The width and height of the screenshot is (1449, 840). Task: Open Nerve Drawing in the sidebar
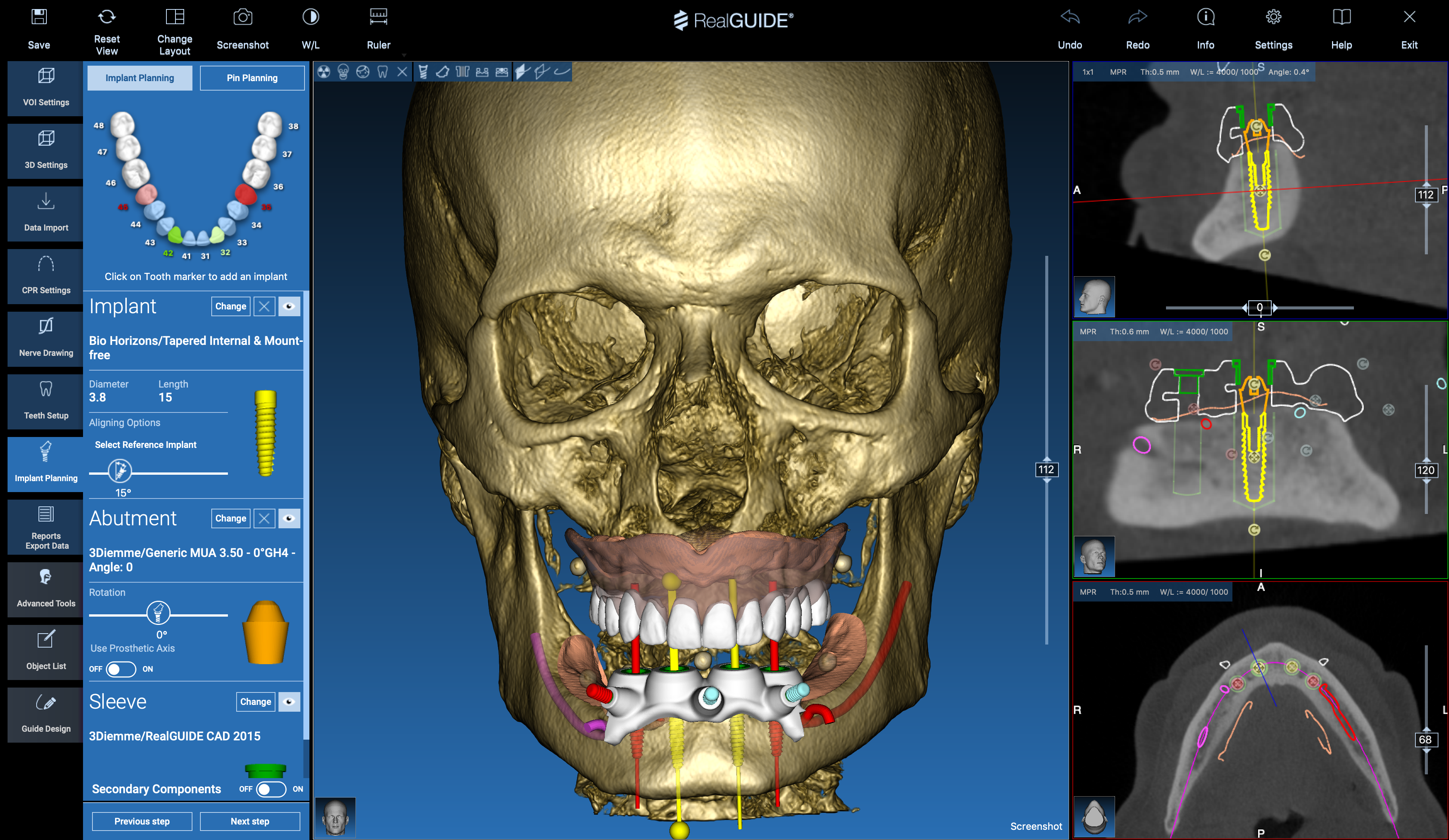pyautogui.click(x=45, y=338)
